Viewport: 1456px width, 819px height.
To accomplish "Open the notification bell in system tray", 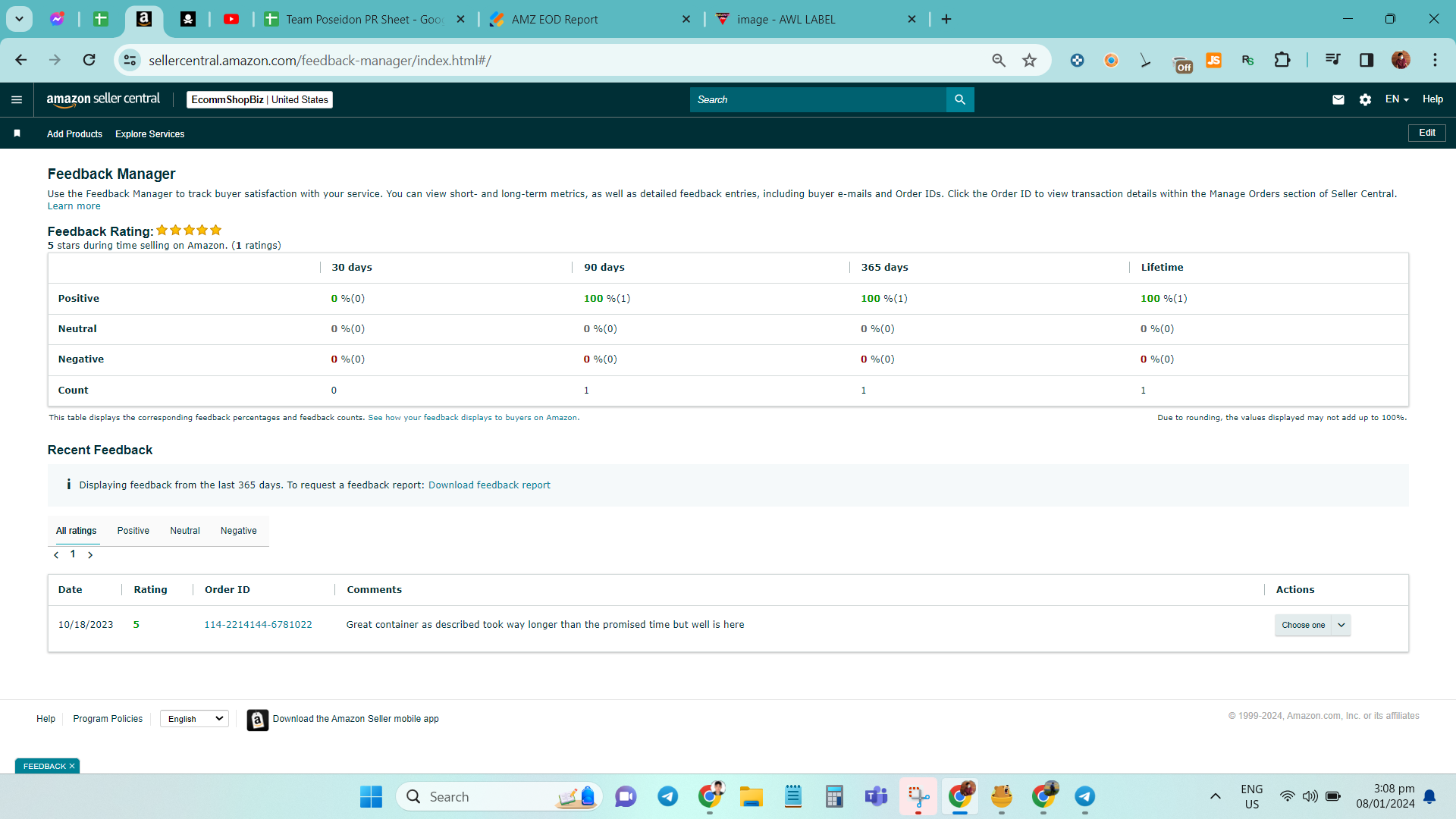I will pyautogui.click(x=1429, y=796).
